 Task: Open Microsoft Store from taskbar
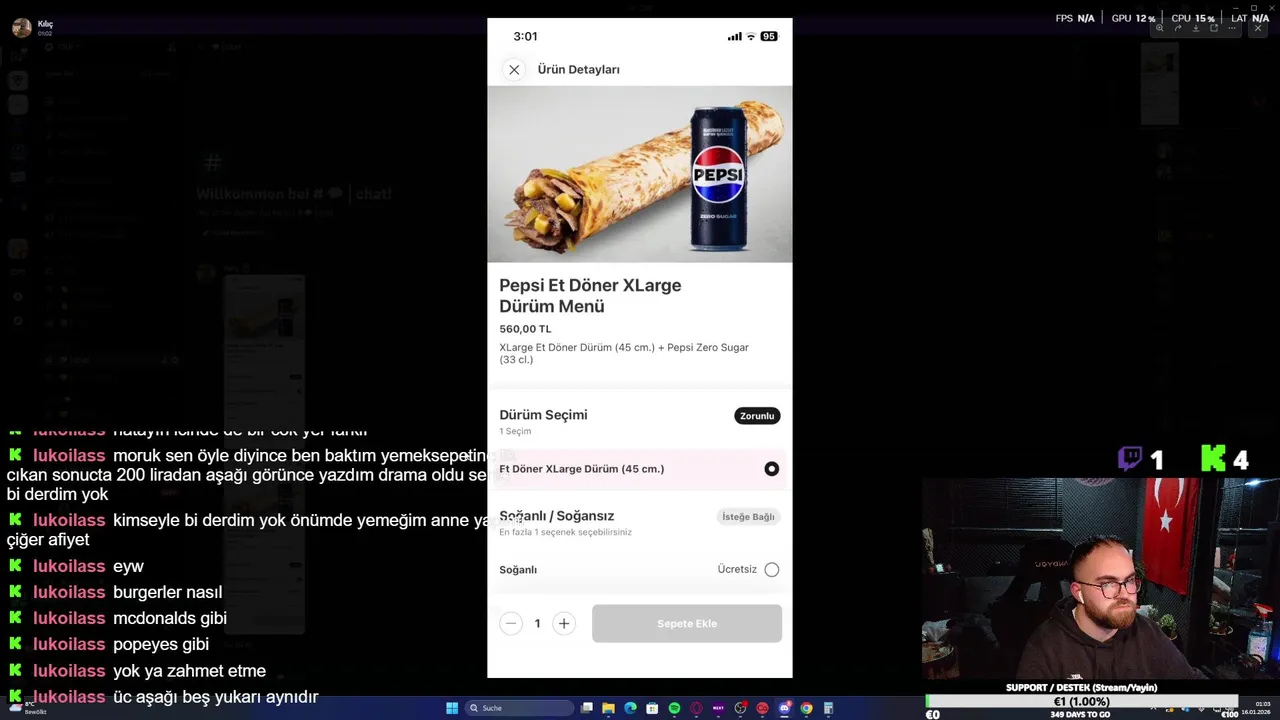[x=652, y=708]
